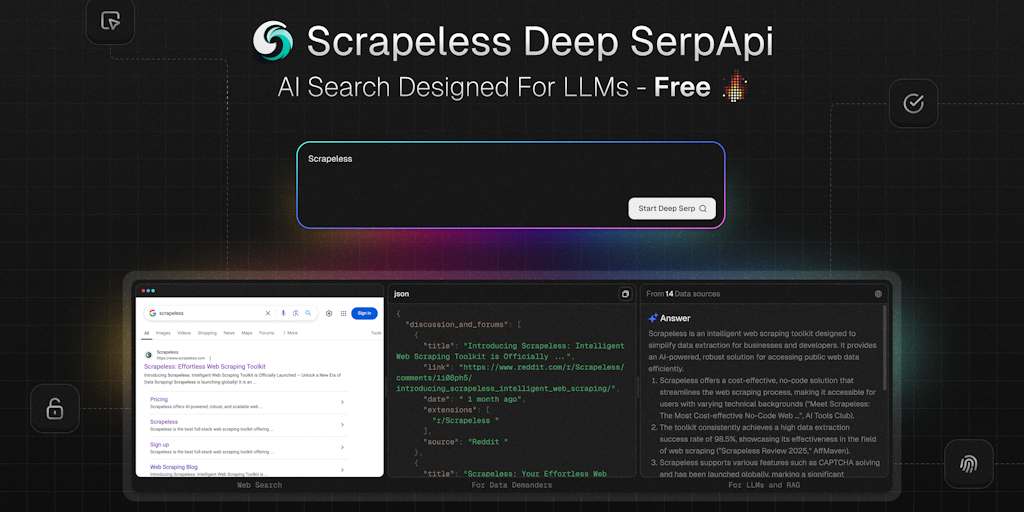Open the Scrapeless sitelink below Pricing
This screenshot has height=512, width=1024.
[x=164, y=422]
